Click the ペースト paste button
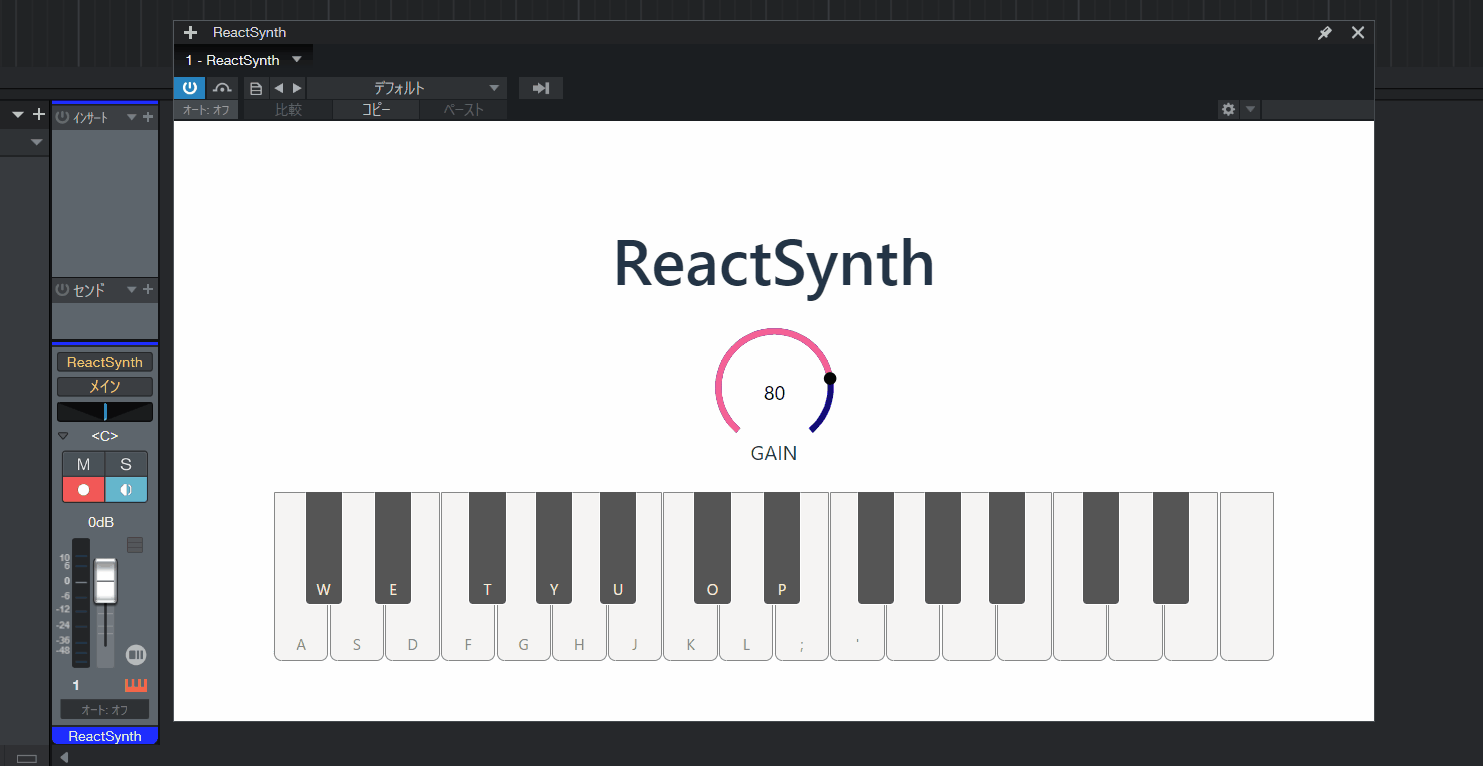The width and height of the screenshot is (1483, 766). pyautogui.click(x=463, y=110)
